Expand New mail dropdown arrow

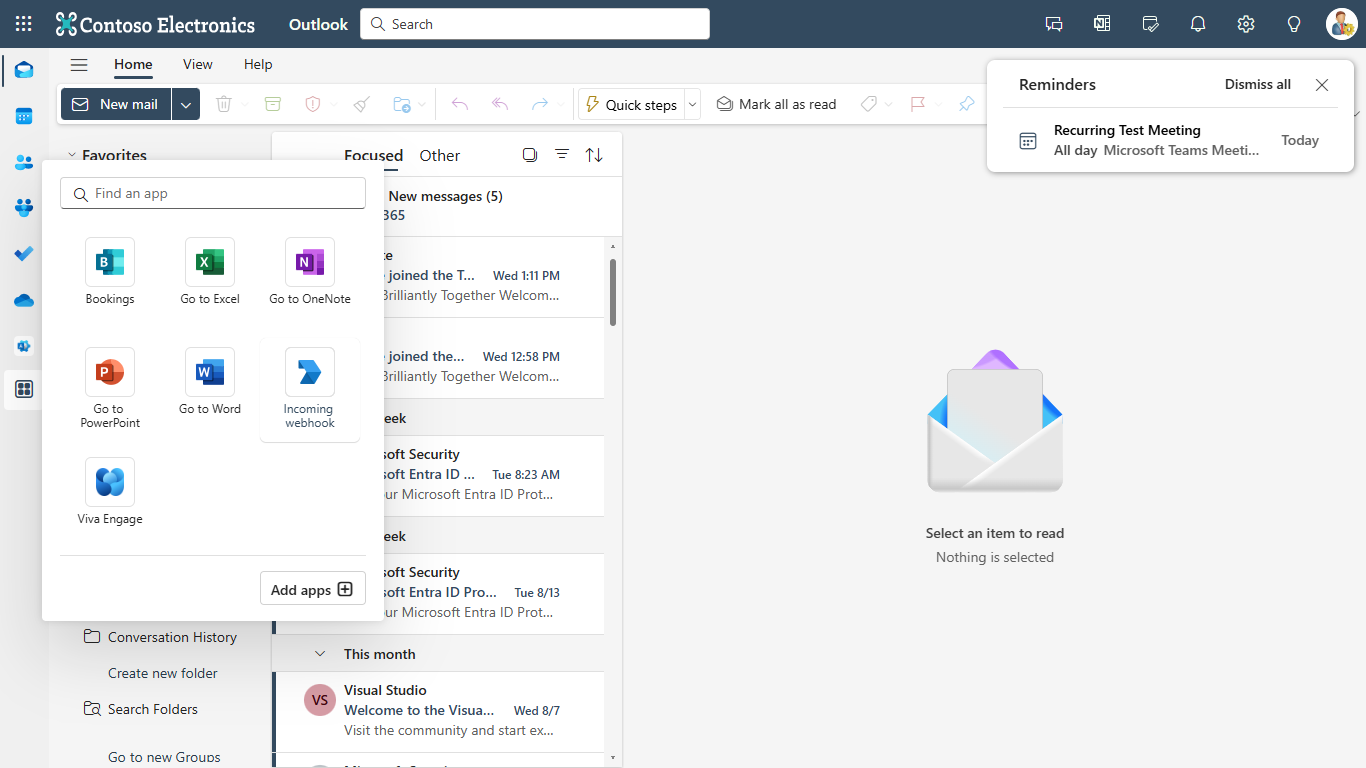186,104
